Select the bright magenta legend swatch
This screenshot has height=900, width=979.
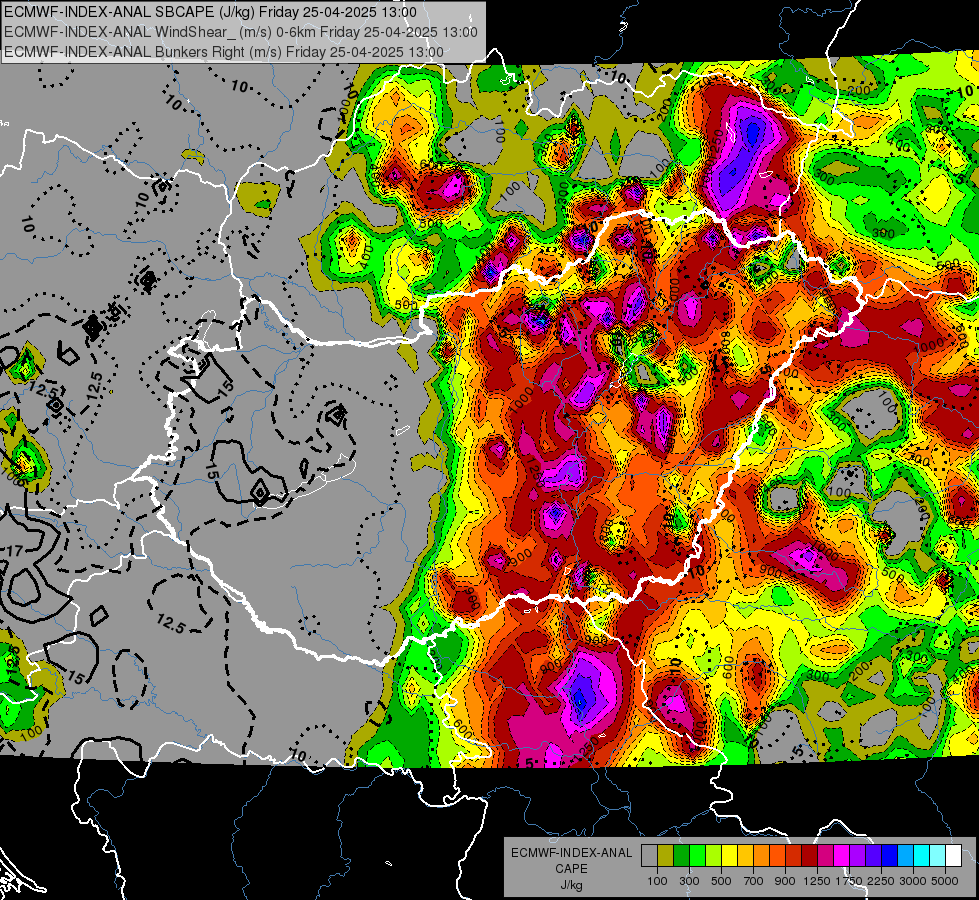pos(842,856)
